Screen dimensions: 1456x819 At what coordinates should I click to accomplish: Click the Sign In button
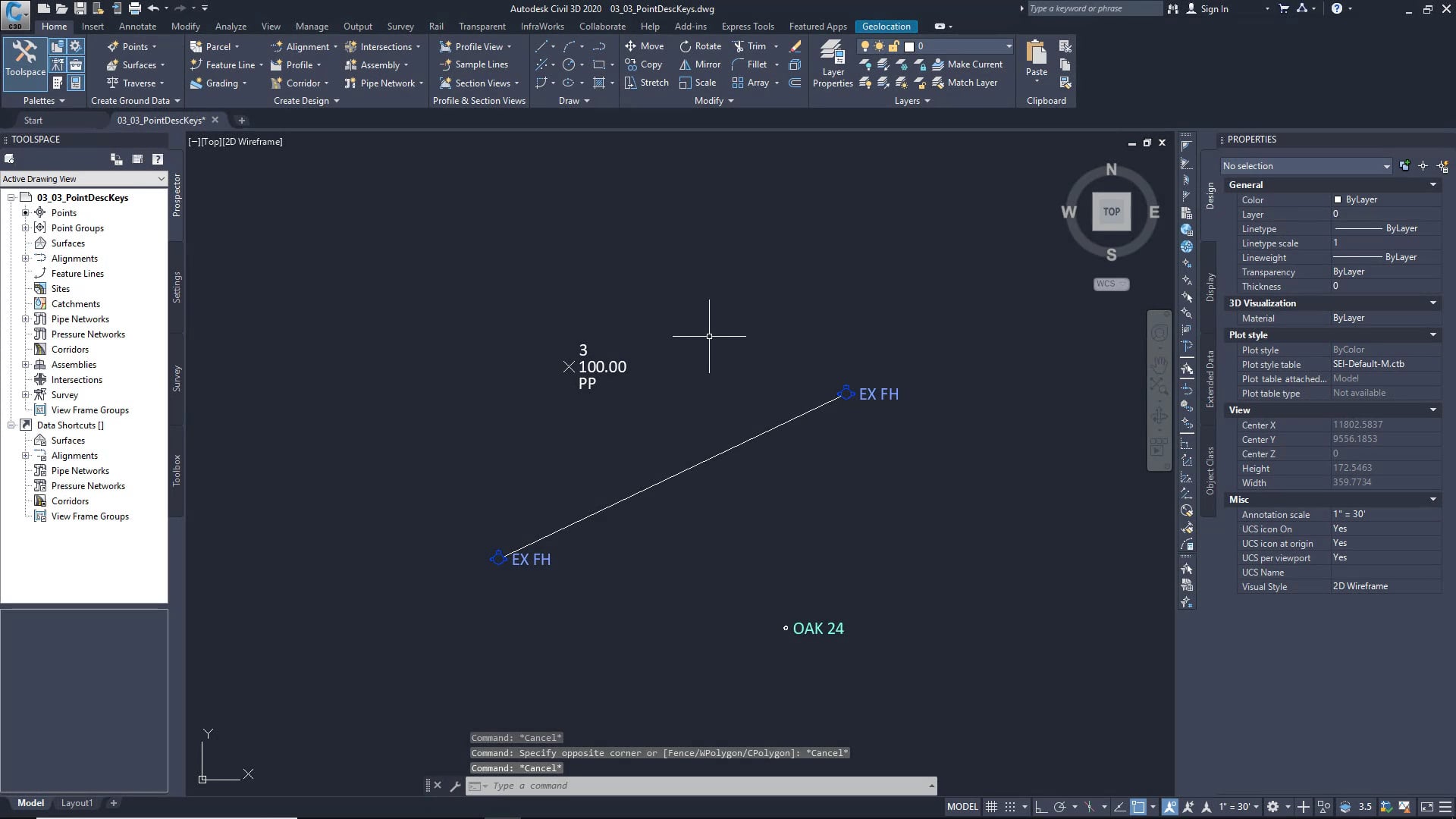pyautogui.click(x=1213, y=8)
